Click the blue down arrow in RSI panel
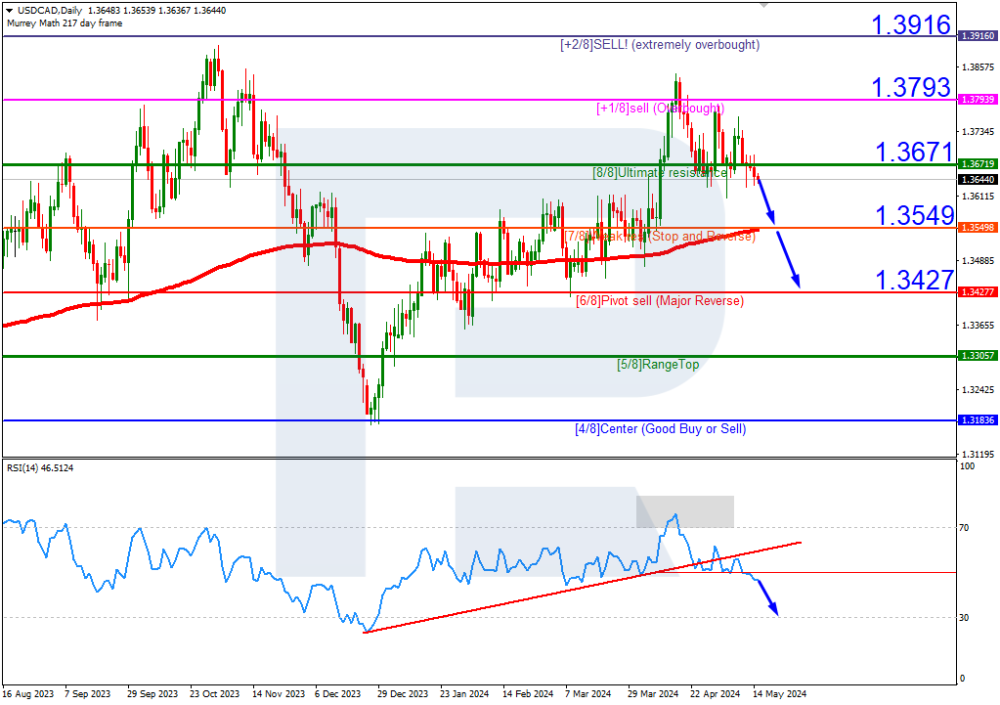Image resolution: width=1000 pixels, height=705 pixels. coord(767,597)
